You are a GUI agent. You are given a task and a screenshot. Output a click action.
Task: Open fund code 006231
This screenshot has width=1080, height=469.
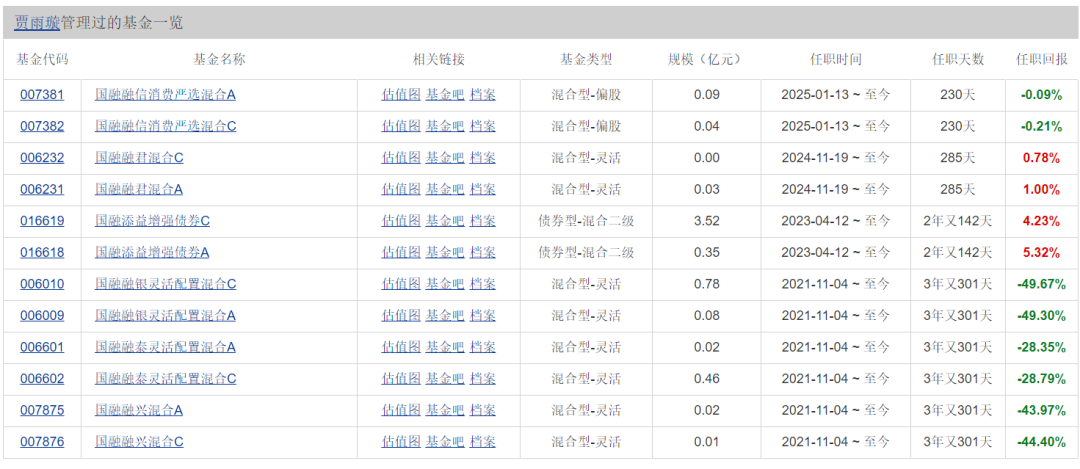pyautogui.click(x=42, y=189)
